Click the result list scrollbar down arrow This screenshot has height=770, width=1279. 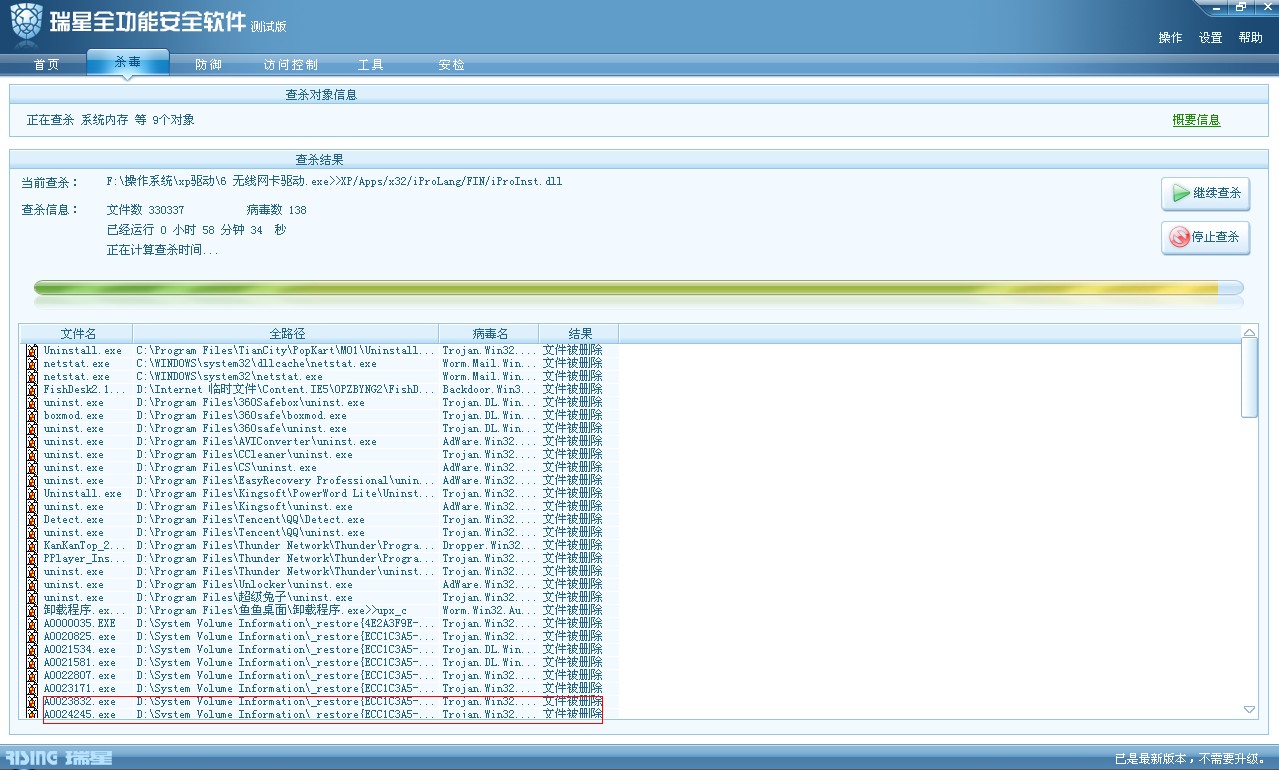click(1250, 709)
